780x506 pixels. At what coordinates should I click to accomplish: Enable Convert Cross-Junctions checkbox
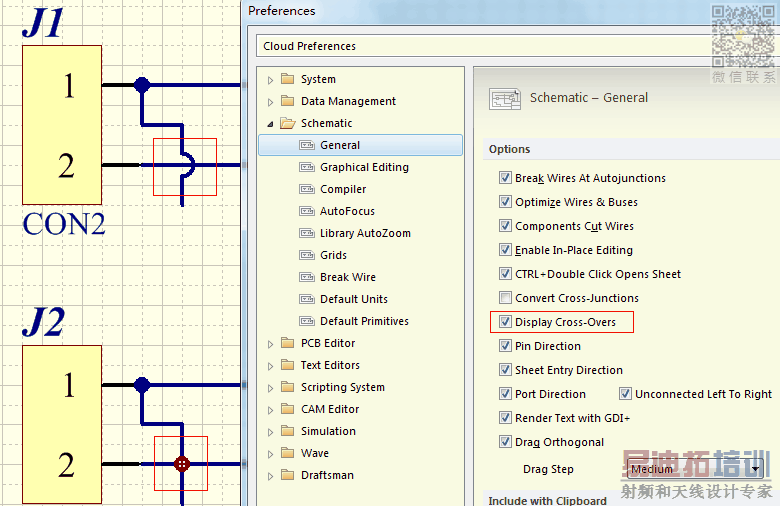pyautogui.click(x=505, y=298)
